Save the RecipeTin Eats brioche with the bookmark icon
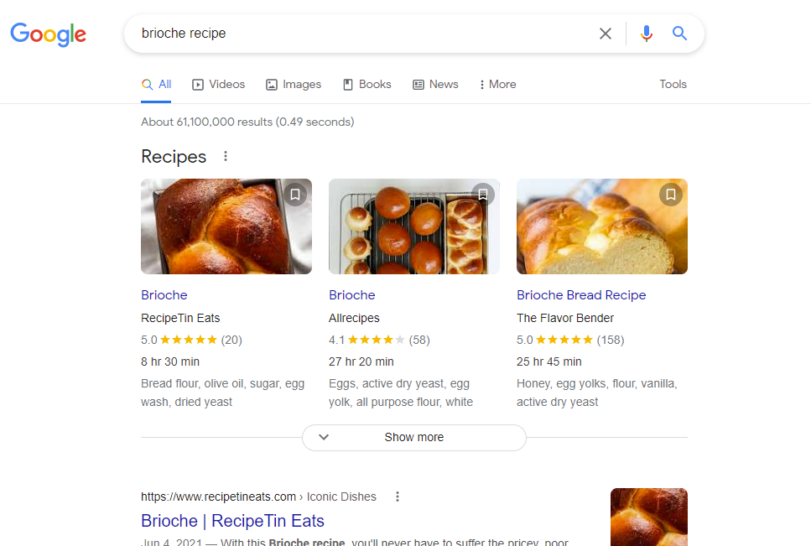This screenshot has width=811, height=546. tap(295, 194)
